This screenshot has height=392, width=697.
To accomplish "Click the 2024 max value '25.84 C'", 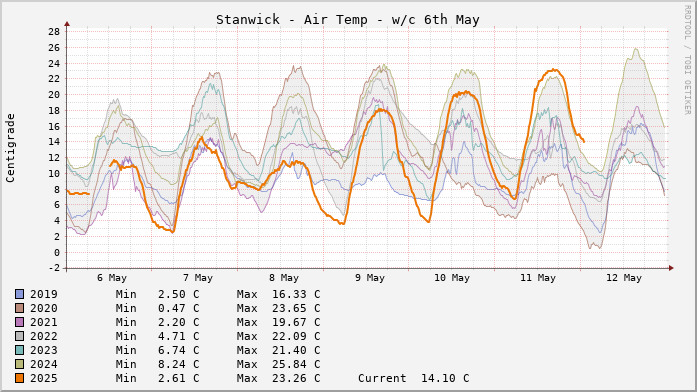I will pyautogui.click(x=296, y=364).
